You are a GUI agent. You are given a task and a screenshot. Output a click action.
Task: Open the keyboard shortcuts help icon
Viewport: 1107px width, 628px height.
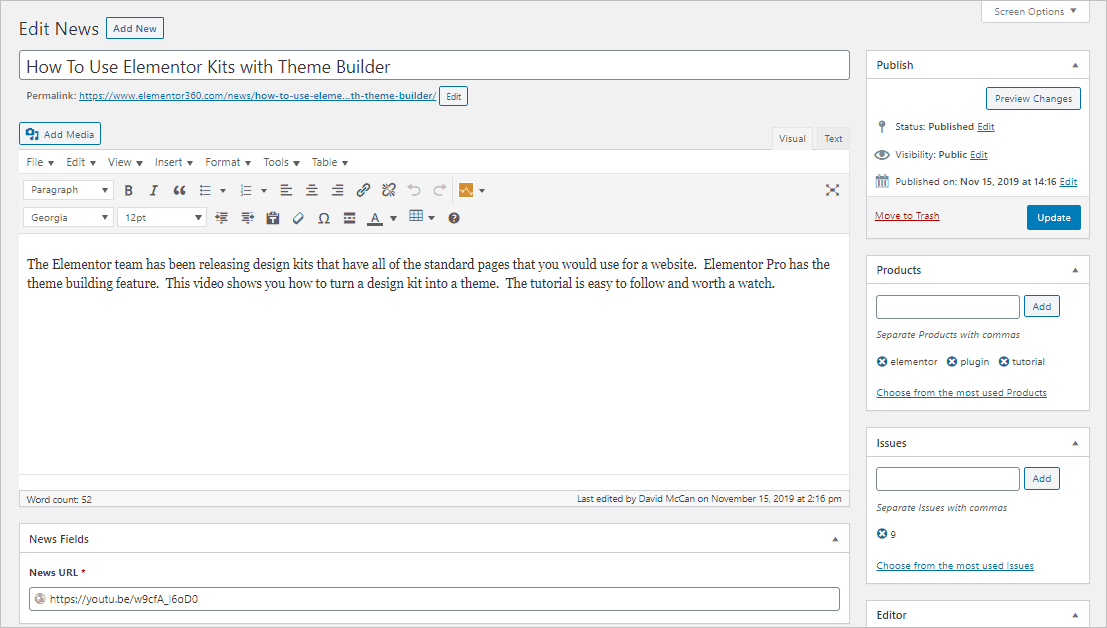coord(454,218)
